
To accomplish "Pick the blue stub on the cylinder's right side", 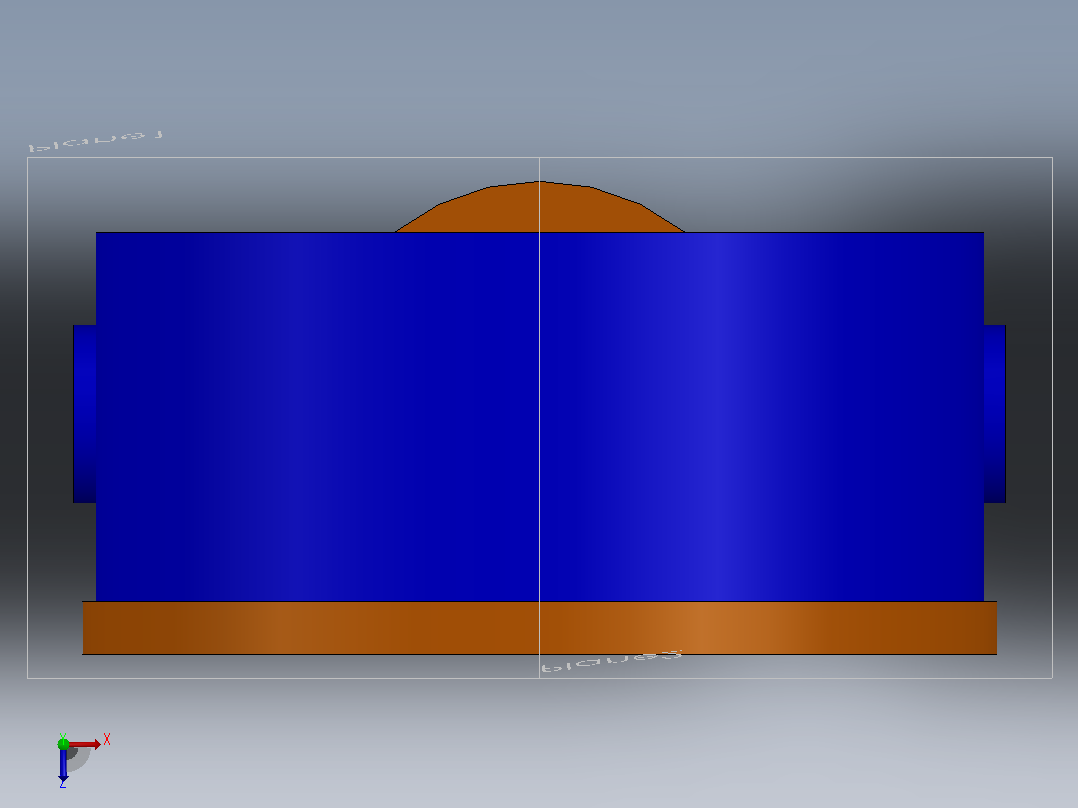I will [x=995, y=413].
